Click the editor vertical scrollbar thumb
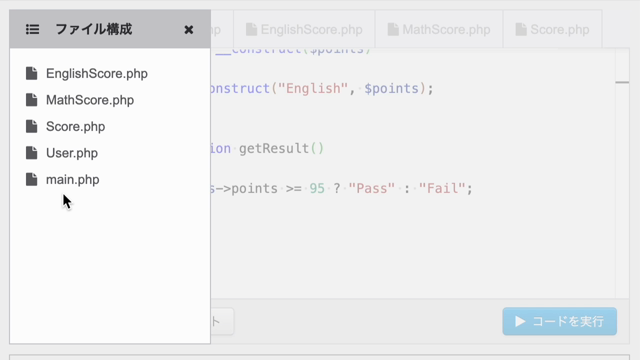 coord(622,82)
